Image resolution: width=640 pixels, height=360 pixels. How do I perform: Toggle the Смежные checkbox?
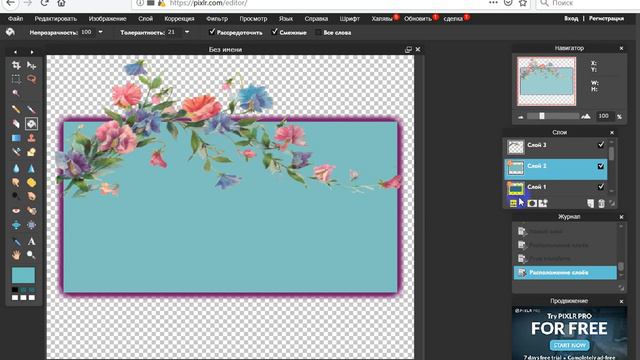tap(275, 32)
